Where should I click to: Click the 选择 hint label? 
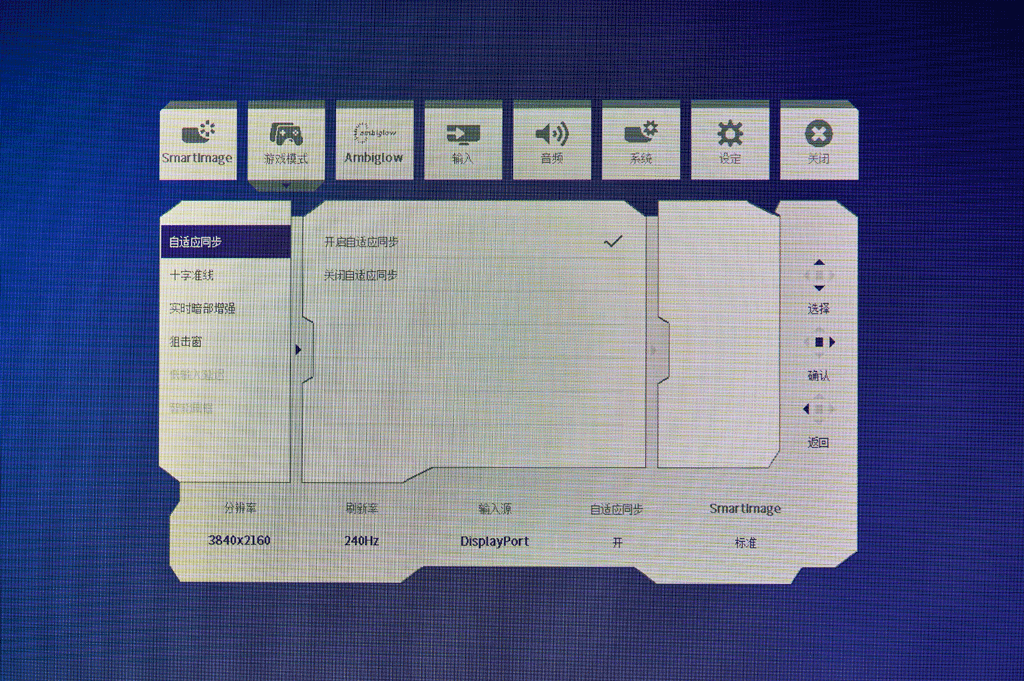[819, 309]
